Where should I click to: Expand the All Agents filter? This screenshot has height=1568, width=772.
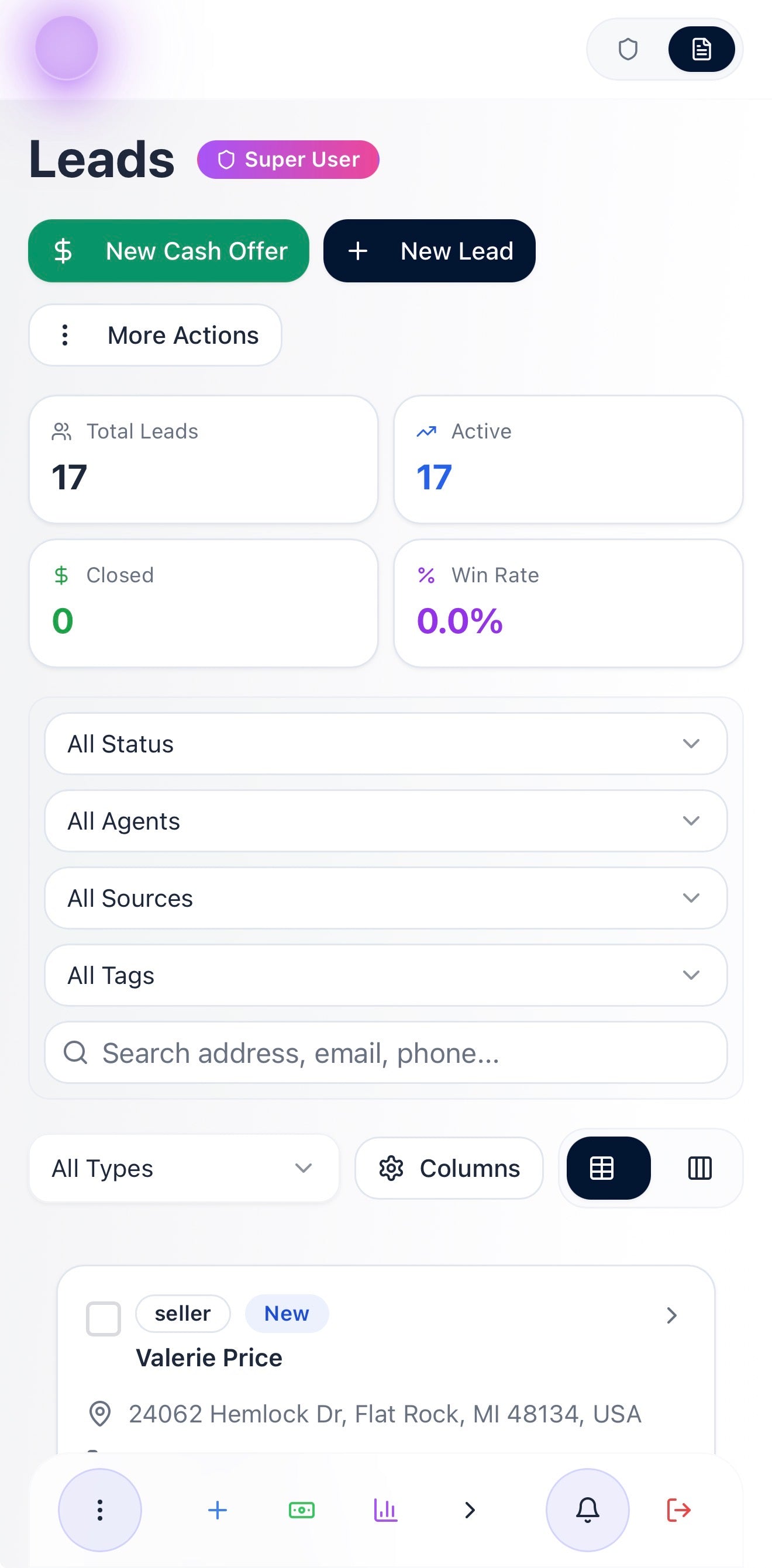point(385,820)
